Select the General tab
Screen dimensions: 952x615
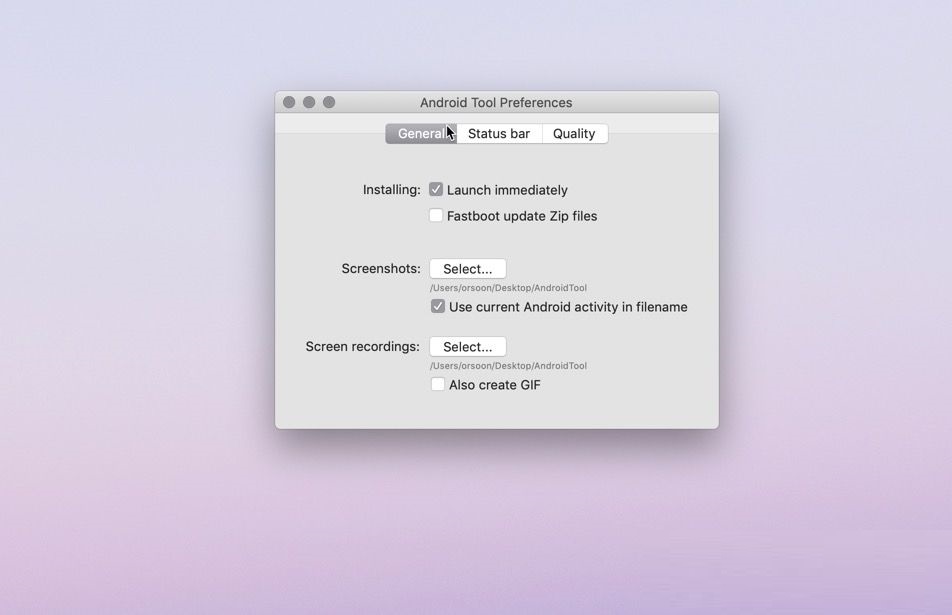[x=420, y=134]
